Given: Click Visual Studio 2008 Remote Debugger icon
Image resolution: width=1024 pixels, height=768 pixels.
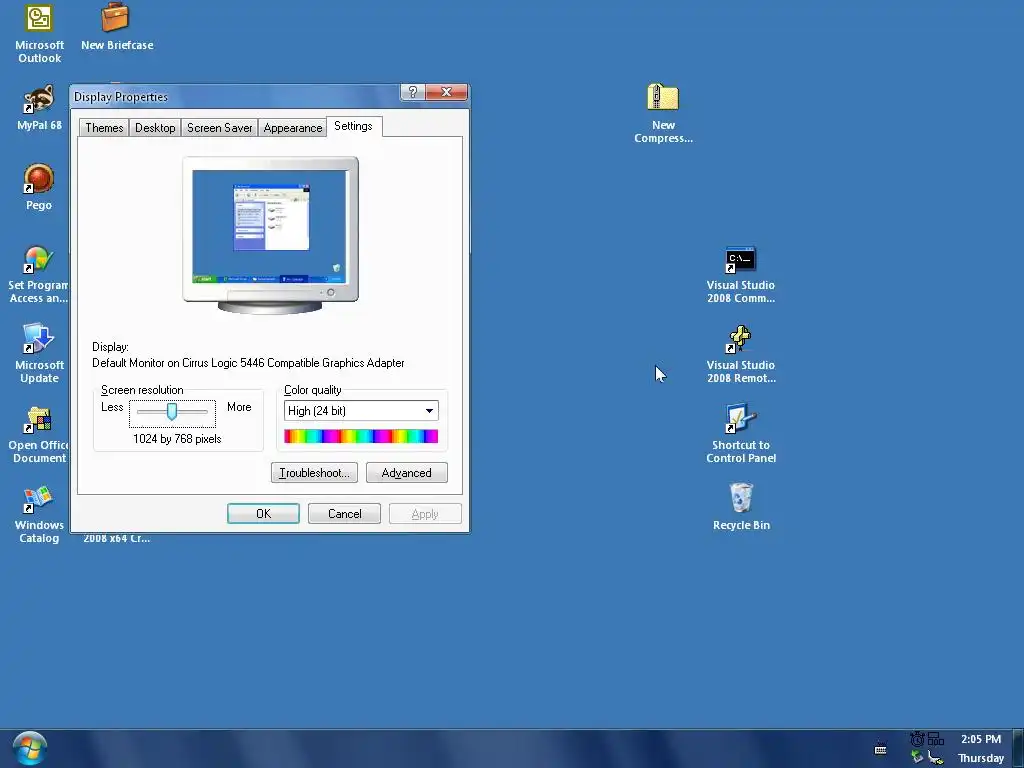Looking at the screenshot, I should pyautogui.click(x=741, y=354).
